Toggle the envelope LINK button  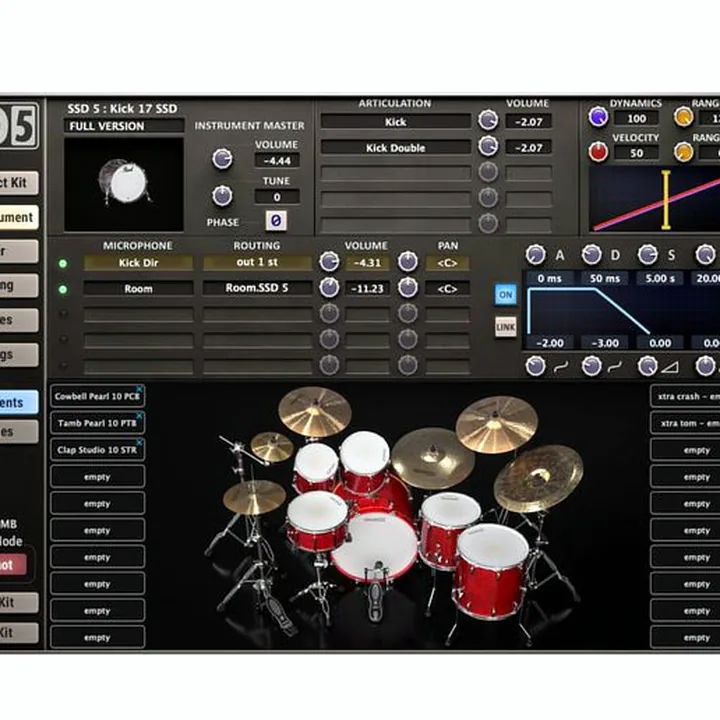[506, 327]
